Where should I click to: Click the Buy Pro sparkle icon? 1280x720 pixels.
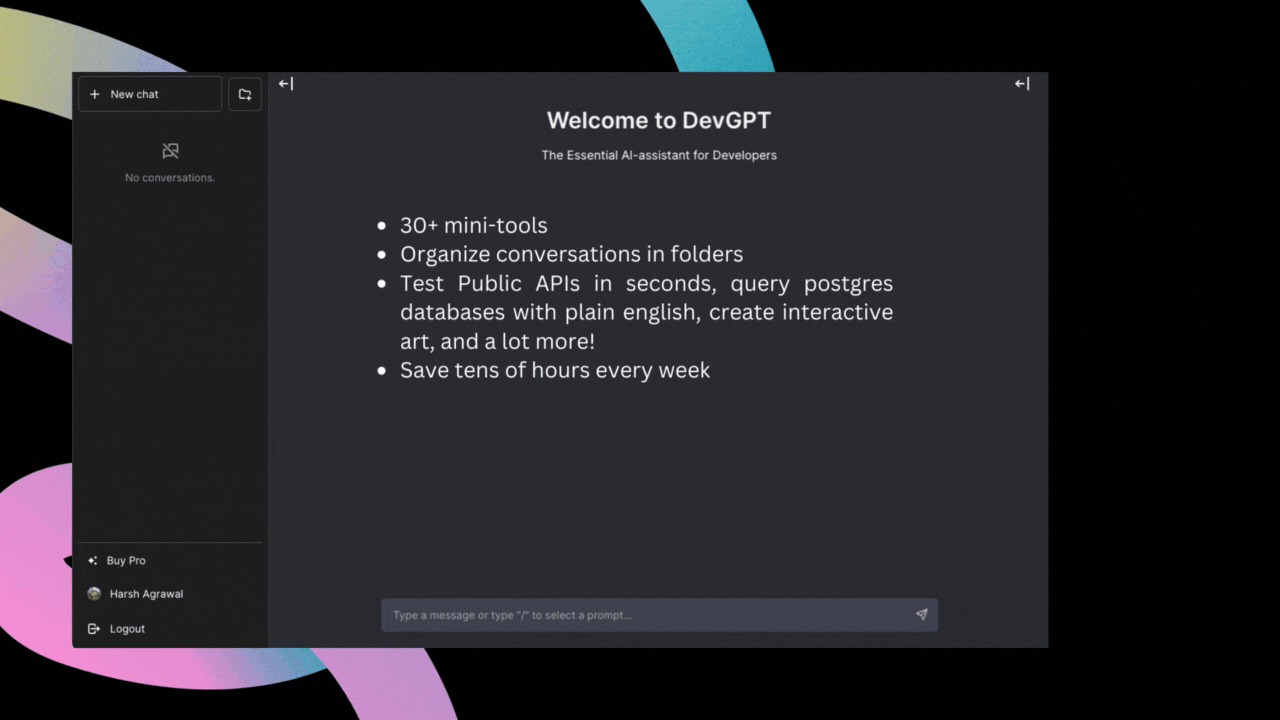(x=93, y=561)
